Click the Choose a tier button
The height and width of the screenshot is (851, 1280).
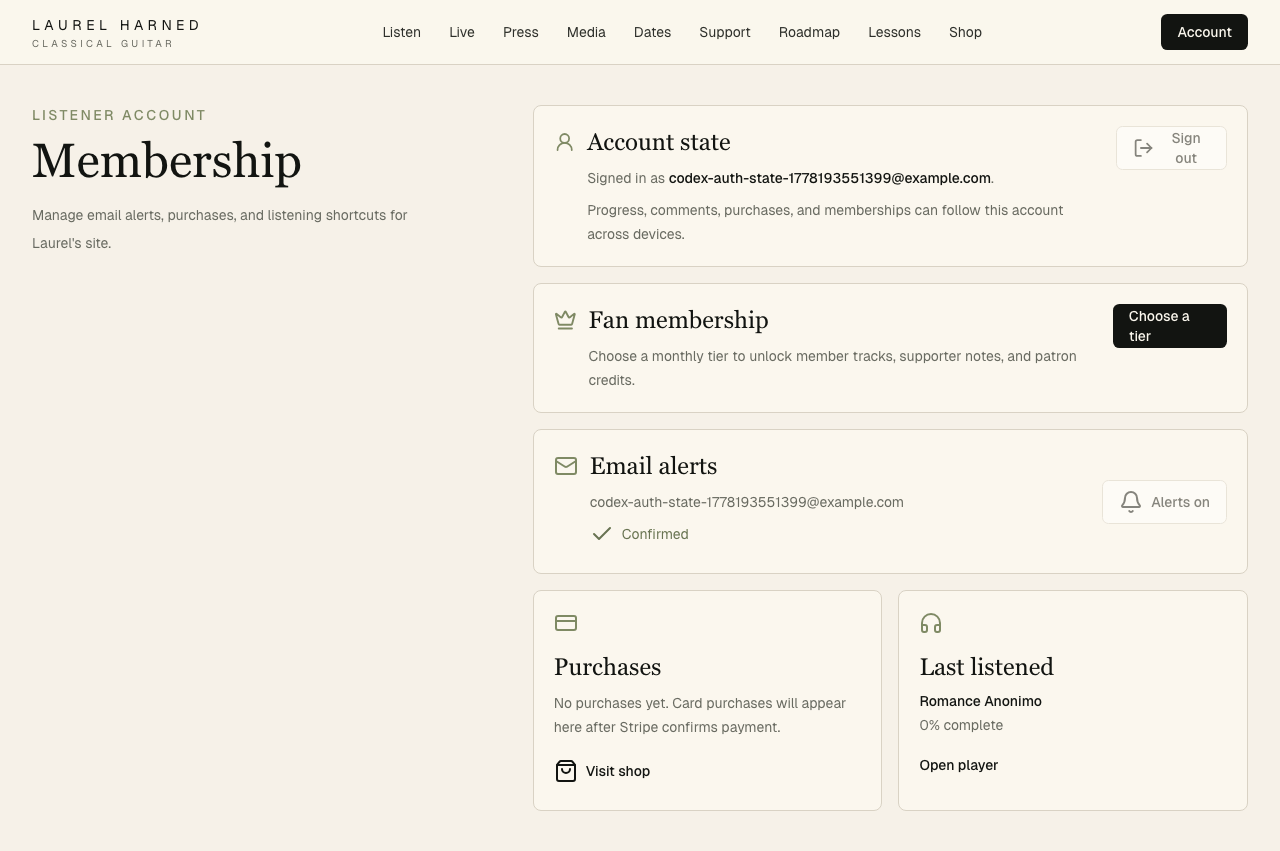[x=1170, y=326]
